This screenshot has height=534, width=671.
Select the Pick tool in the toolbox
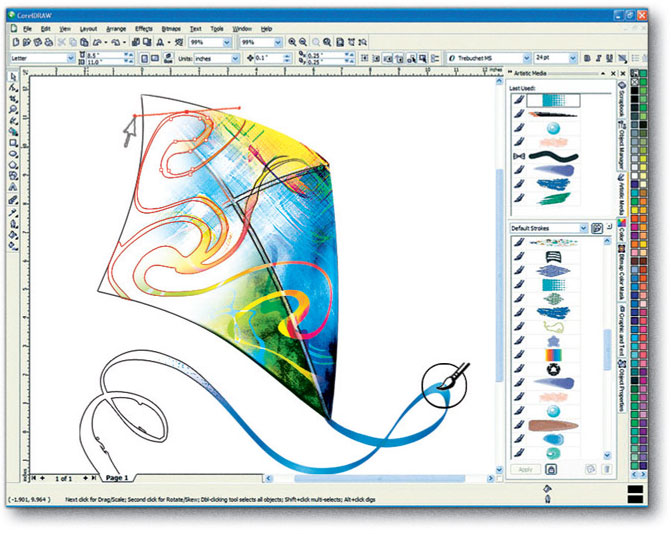[x=13, y=77]
